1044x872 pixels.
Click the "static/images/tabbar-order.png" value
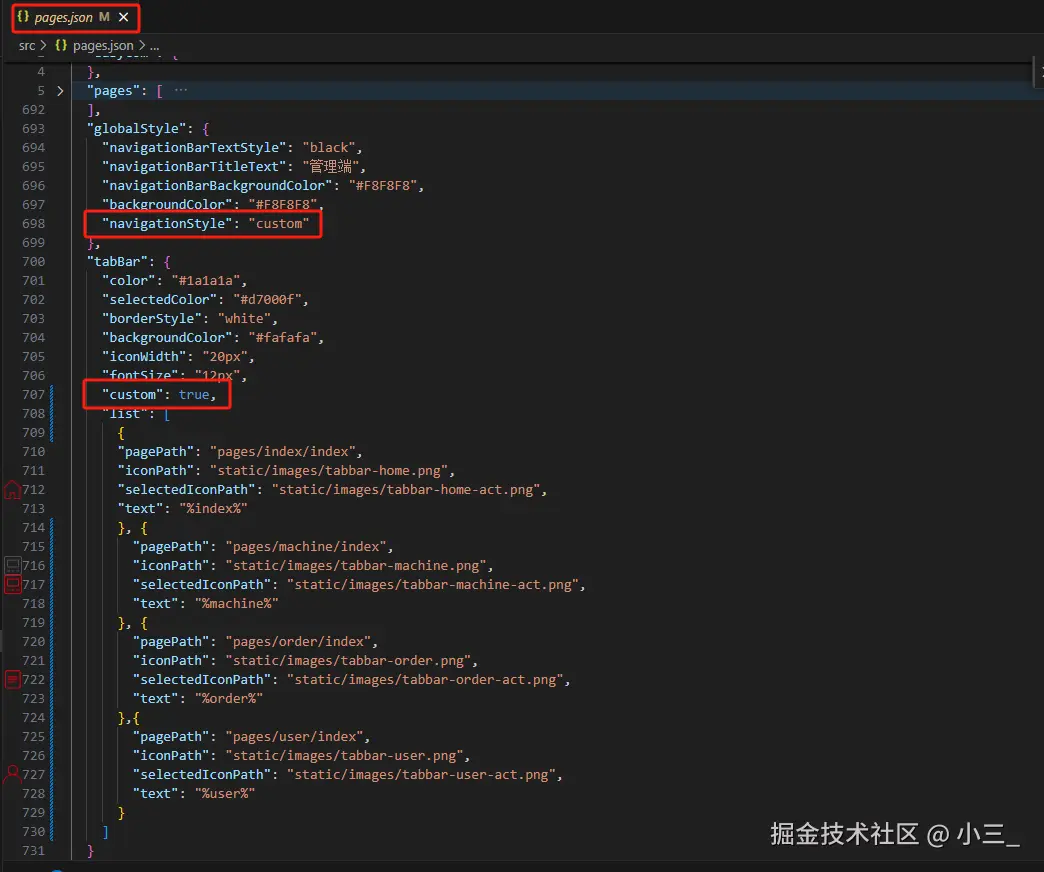click(x=348, y=661)
